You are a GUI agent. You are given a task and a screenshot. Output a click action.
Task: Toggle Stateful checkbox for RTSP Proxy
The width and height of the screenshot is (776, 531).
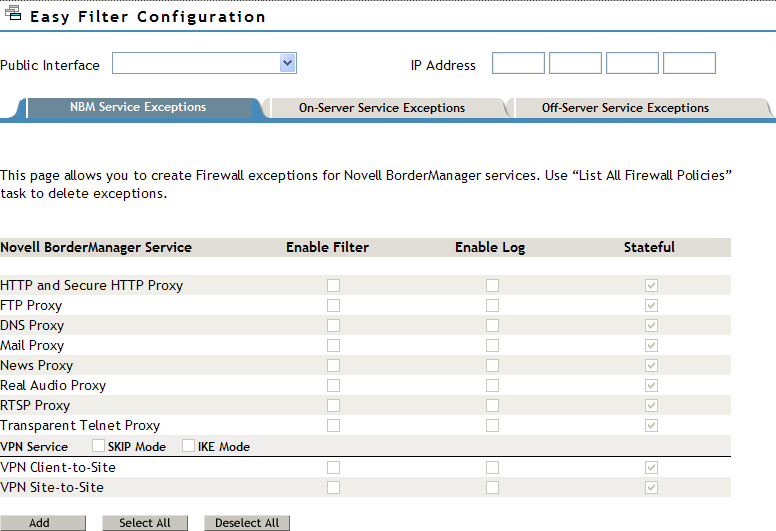651,405
